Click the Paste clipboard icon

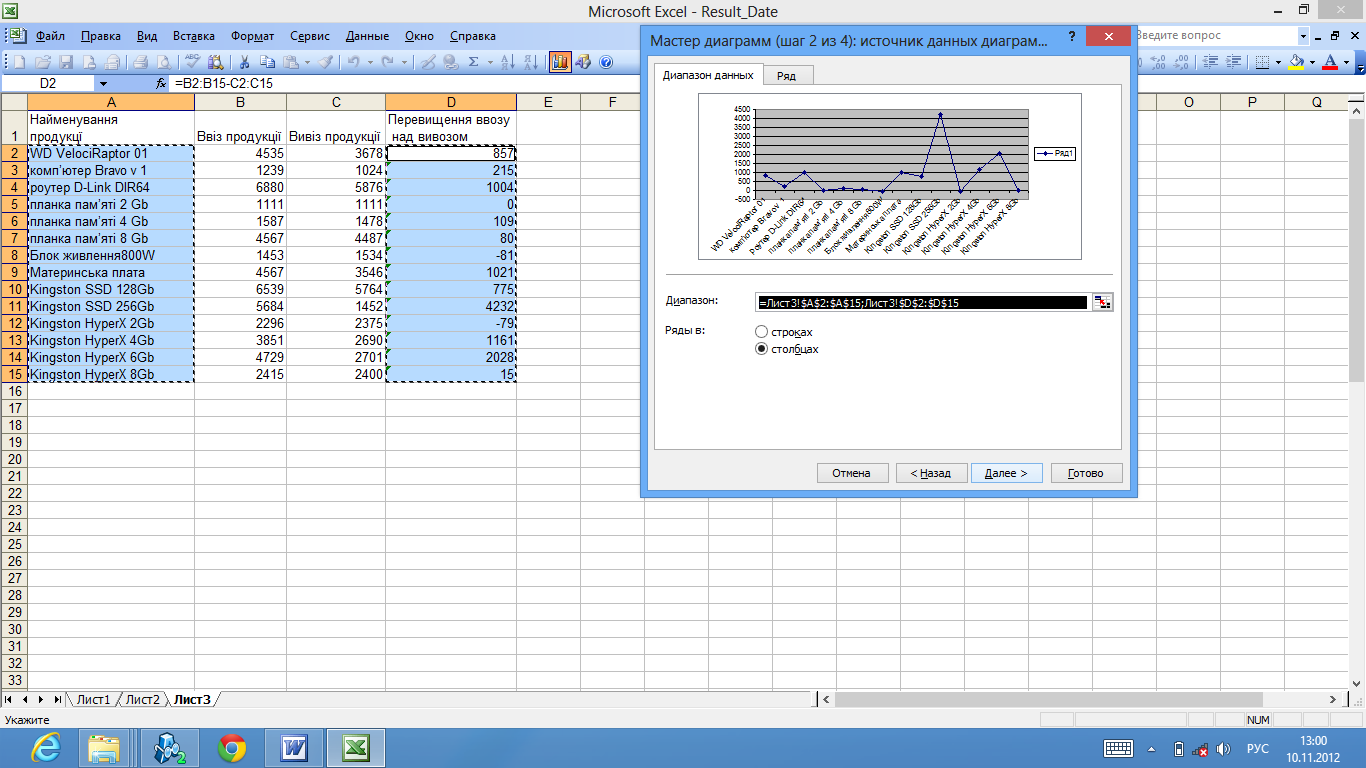(x=290, y=62)
